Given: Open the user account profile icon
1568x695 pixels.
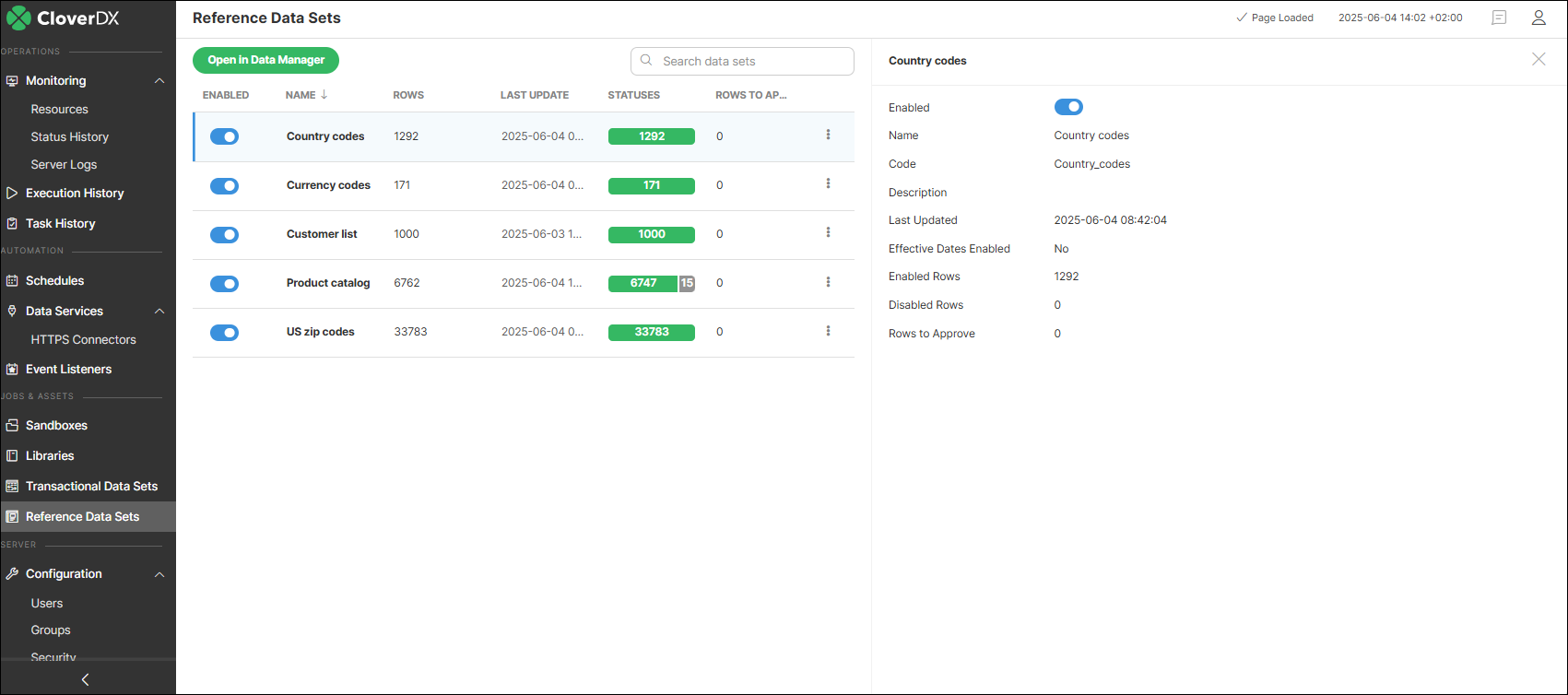Looking at the screenshot, I should click(1539, 18).
